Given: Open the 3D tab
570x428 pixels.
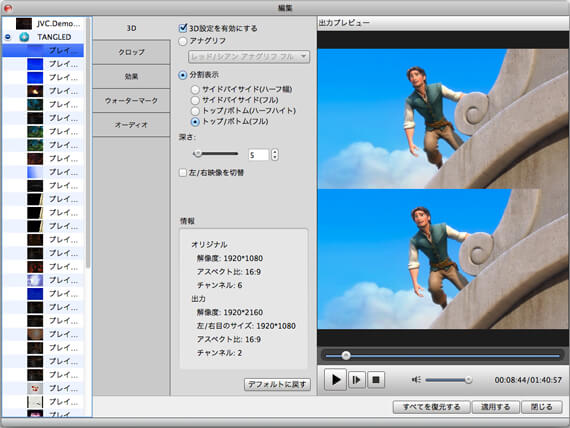Looking at the screenshot, I should tap(131, 28).
